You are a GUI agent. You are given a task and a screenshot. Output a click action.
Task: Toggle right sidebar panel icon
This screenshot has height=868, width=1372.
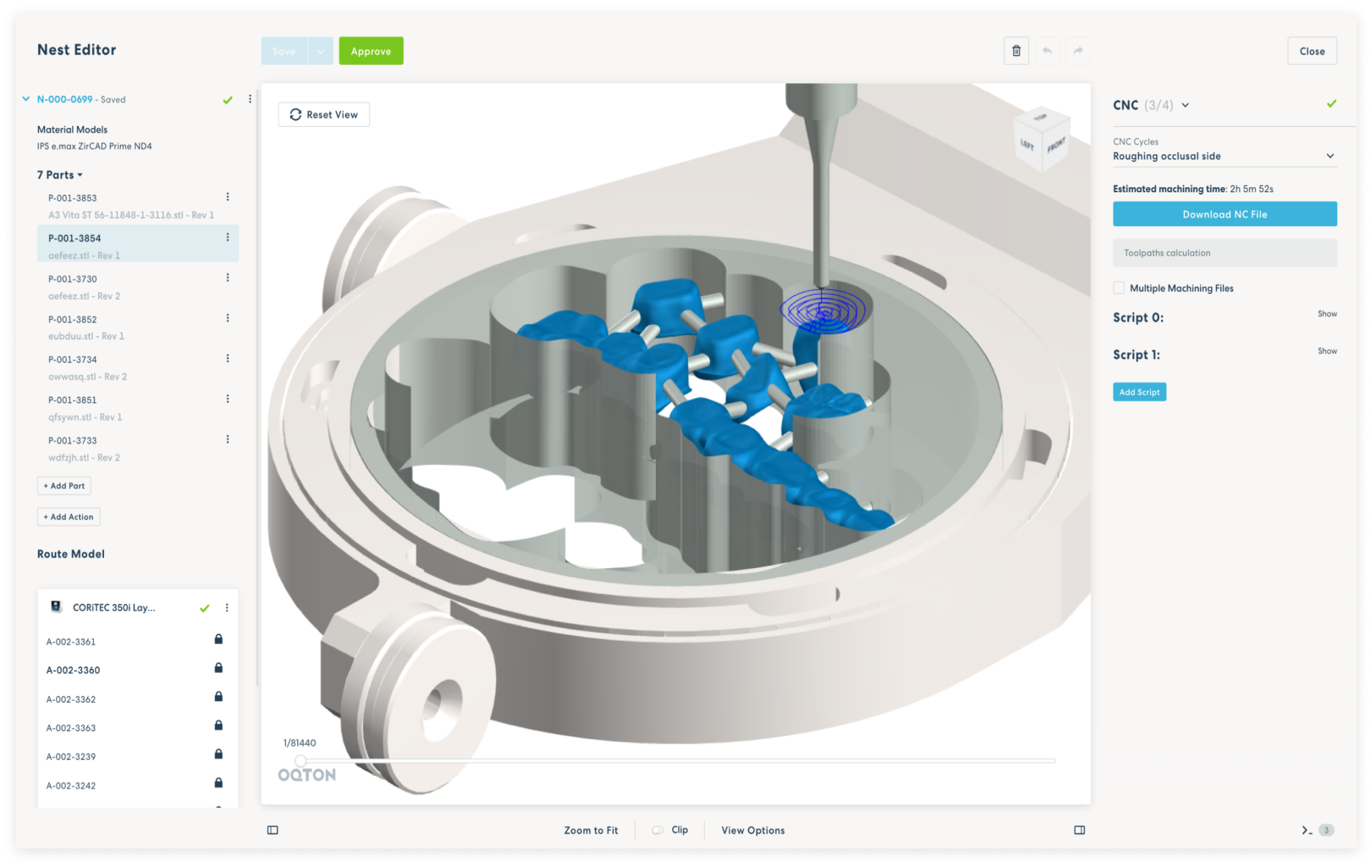coord(1079,830)
